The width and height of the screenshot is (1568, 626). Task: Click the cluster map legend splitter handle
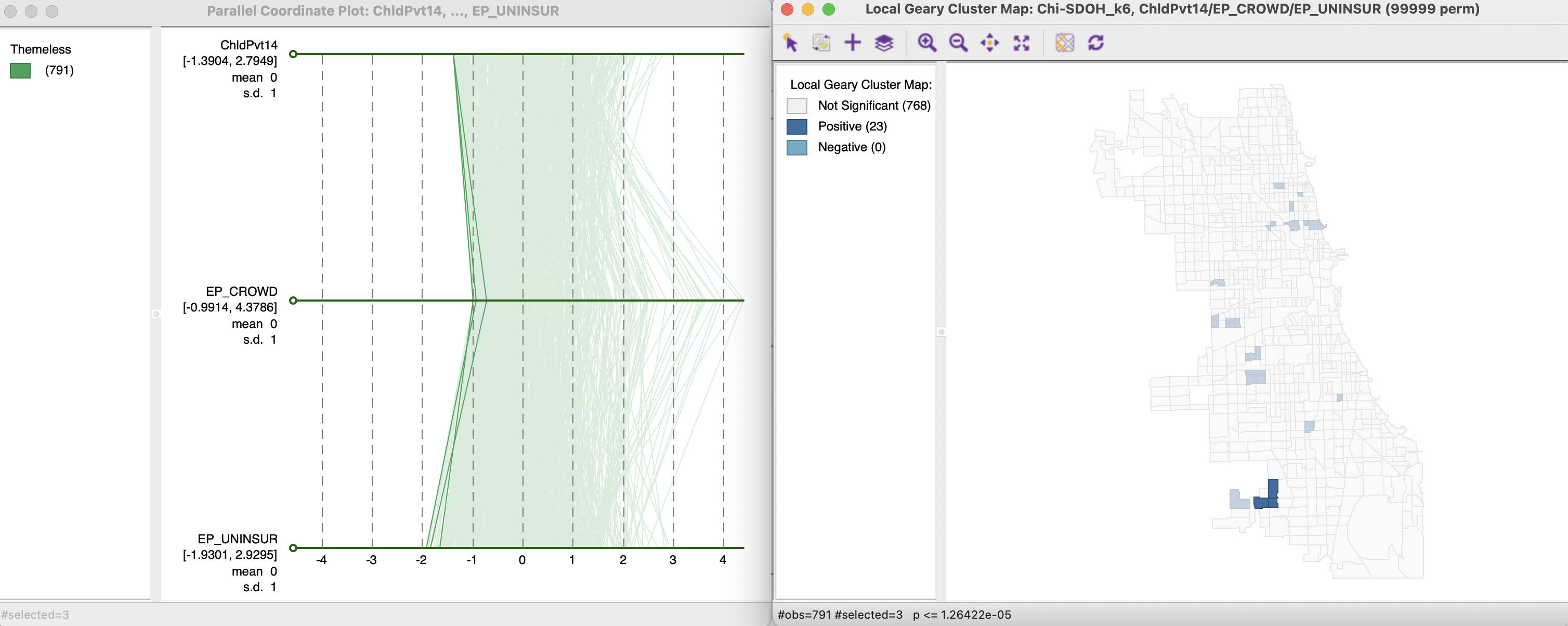(941, 332)
